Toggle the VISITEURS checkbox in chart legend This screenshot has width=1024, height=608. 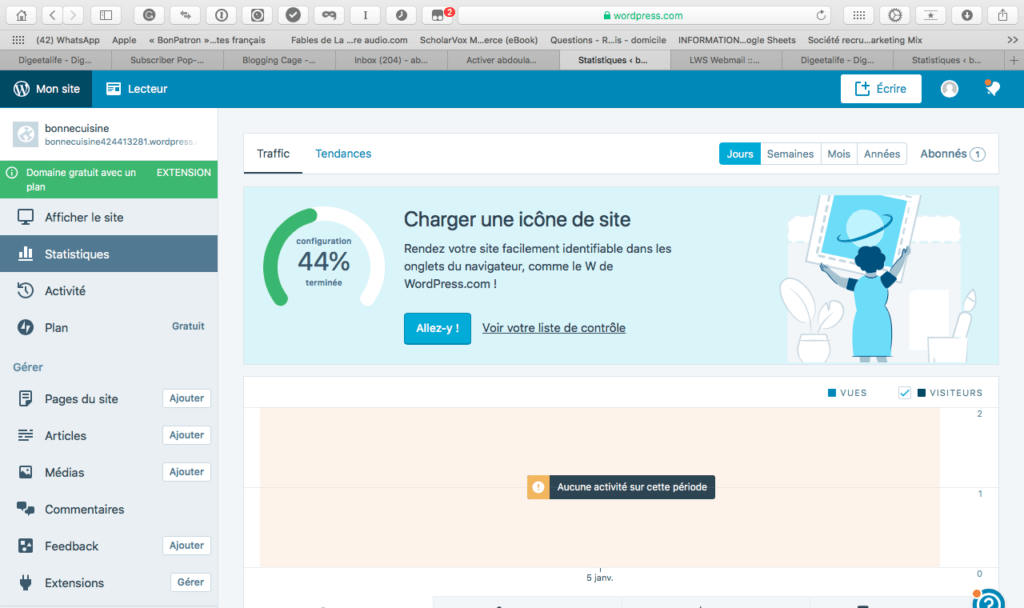[904, 392]
